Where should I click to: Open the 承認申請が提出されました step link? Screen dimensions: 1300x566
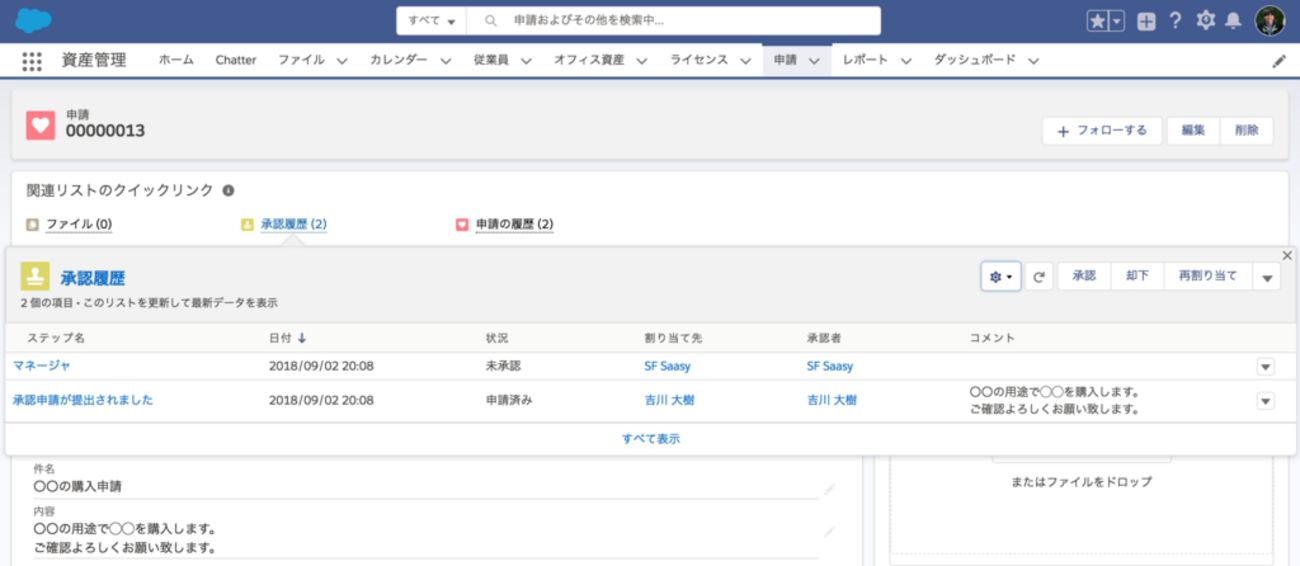tap(83, 400)
